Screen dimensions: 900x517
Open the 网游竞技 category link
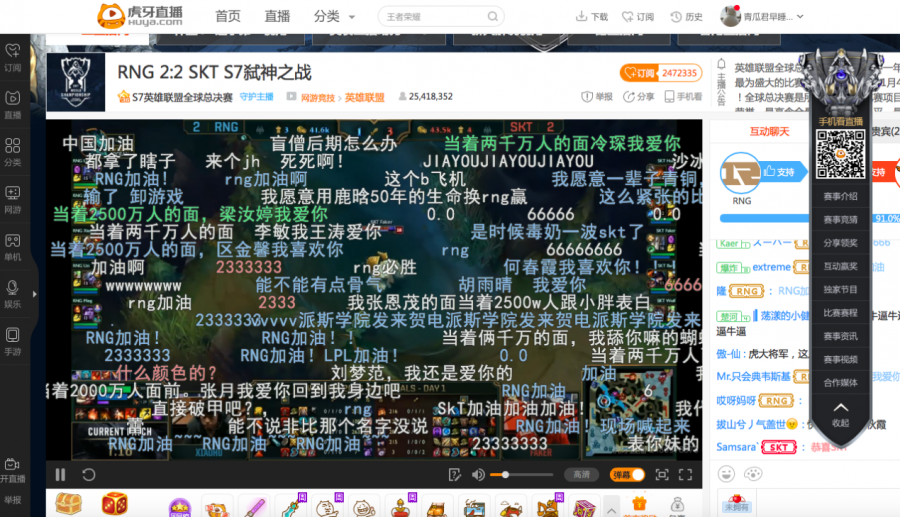tap(318, 98)
